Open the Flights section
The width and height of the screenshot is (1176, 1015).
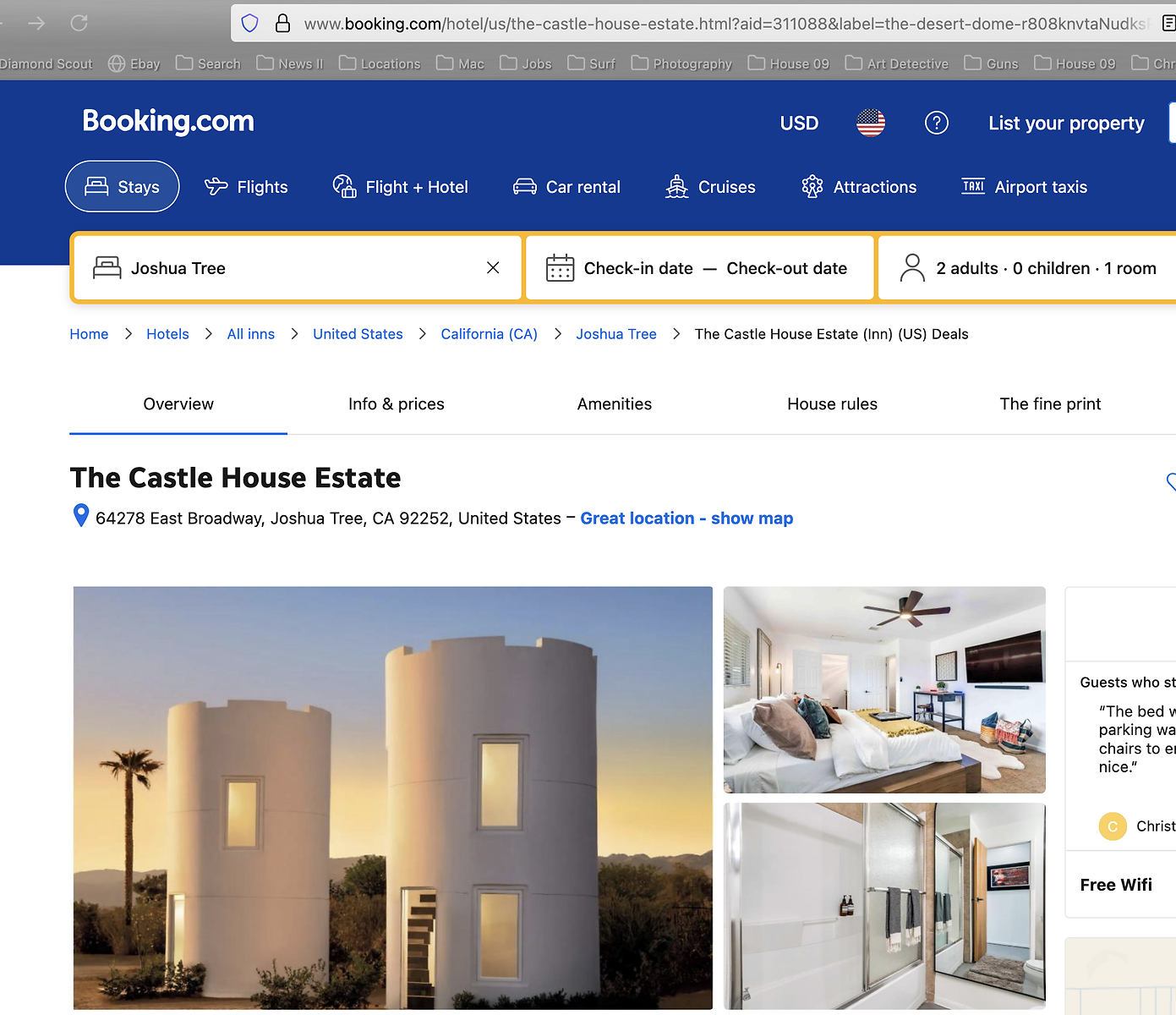point(246,187)
